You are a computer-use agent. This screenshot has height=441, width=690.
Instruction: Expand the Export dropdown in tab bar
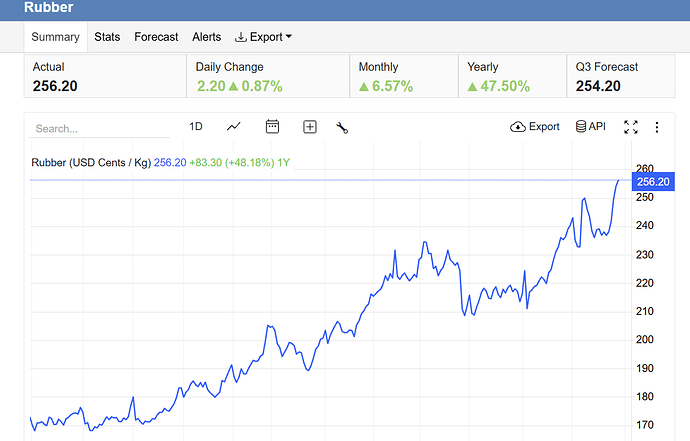tap(263, 37)
